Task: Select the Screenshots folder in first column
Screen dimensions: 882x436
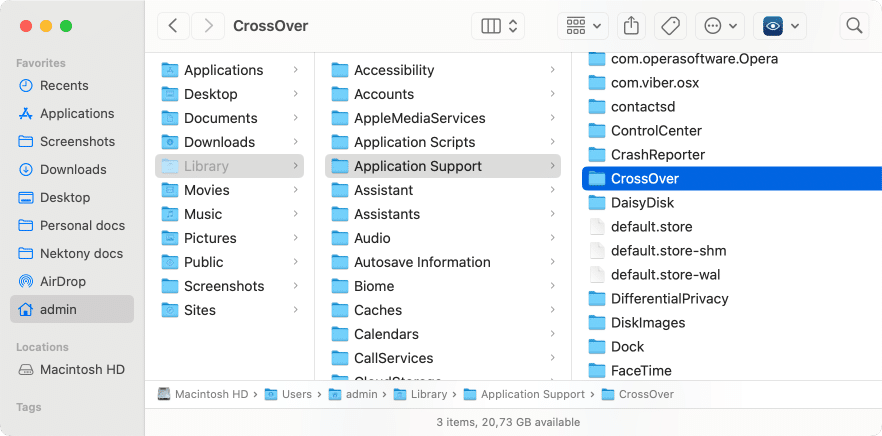Action: [x=230, y=286]
